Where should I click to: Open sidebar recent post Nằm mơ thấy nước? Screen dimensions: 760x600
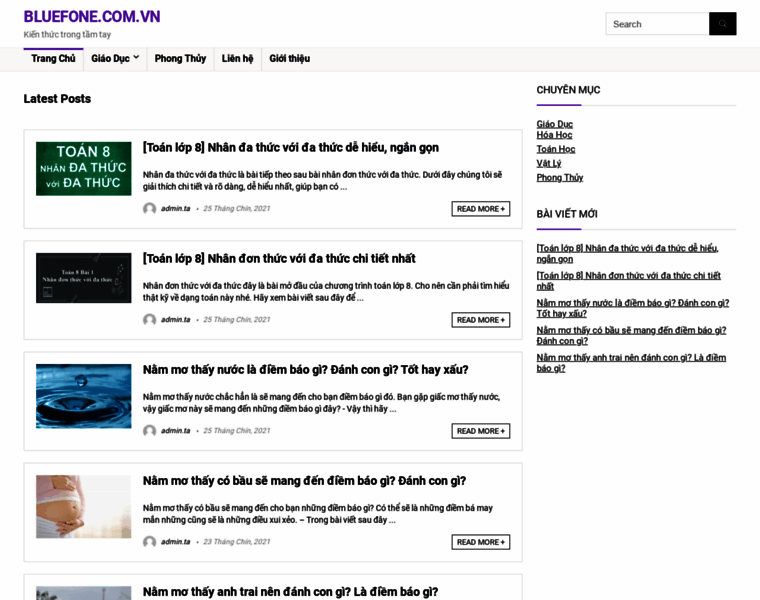point(633,308)
